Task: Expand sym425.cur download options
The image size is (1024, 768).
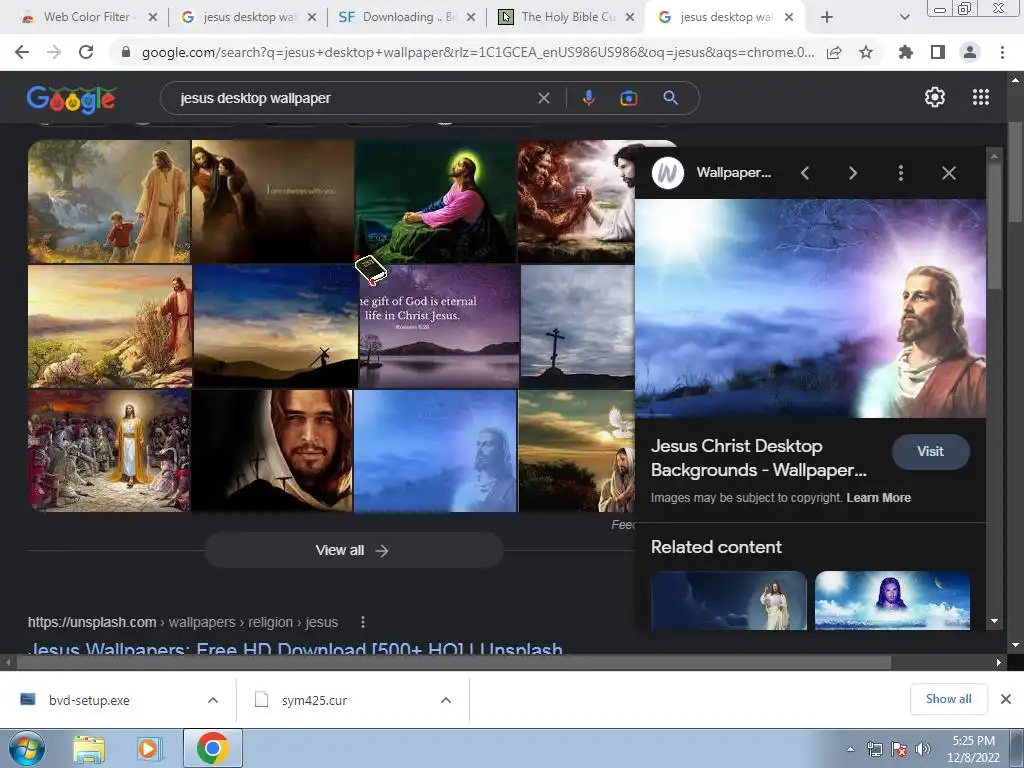Action: click(x=446, y=700)
